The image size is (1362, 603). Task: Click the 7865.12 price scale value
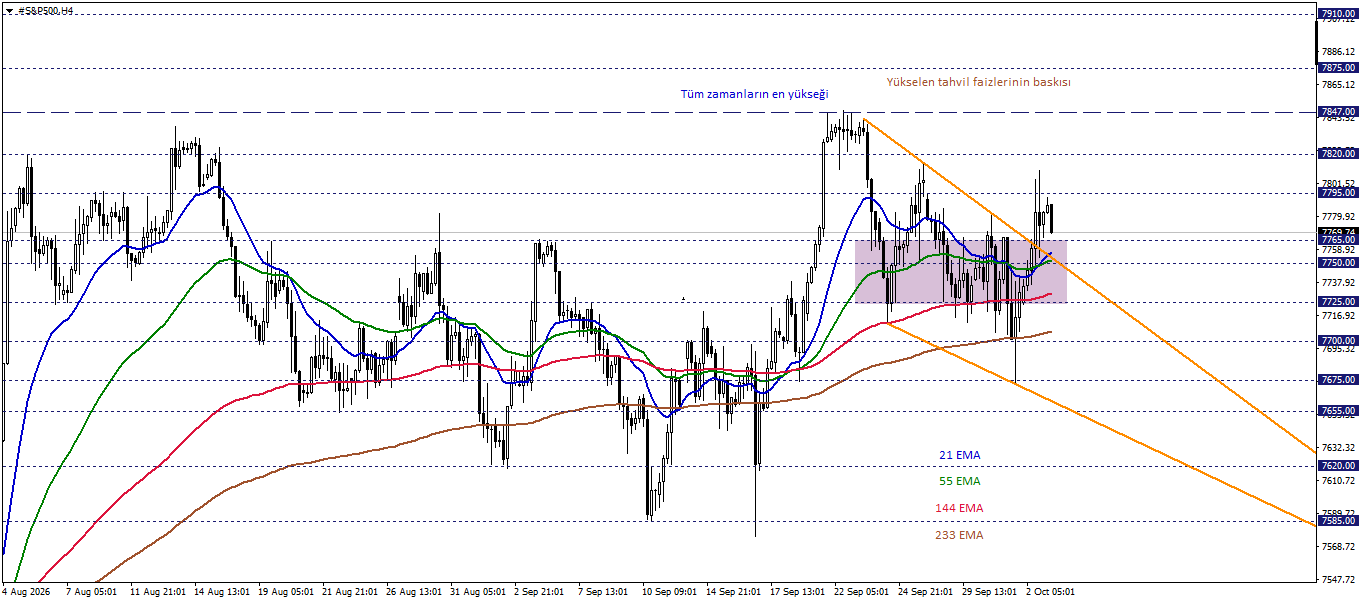tap(1338, 85)
